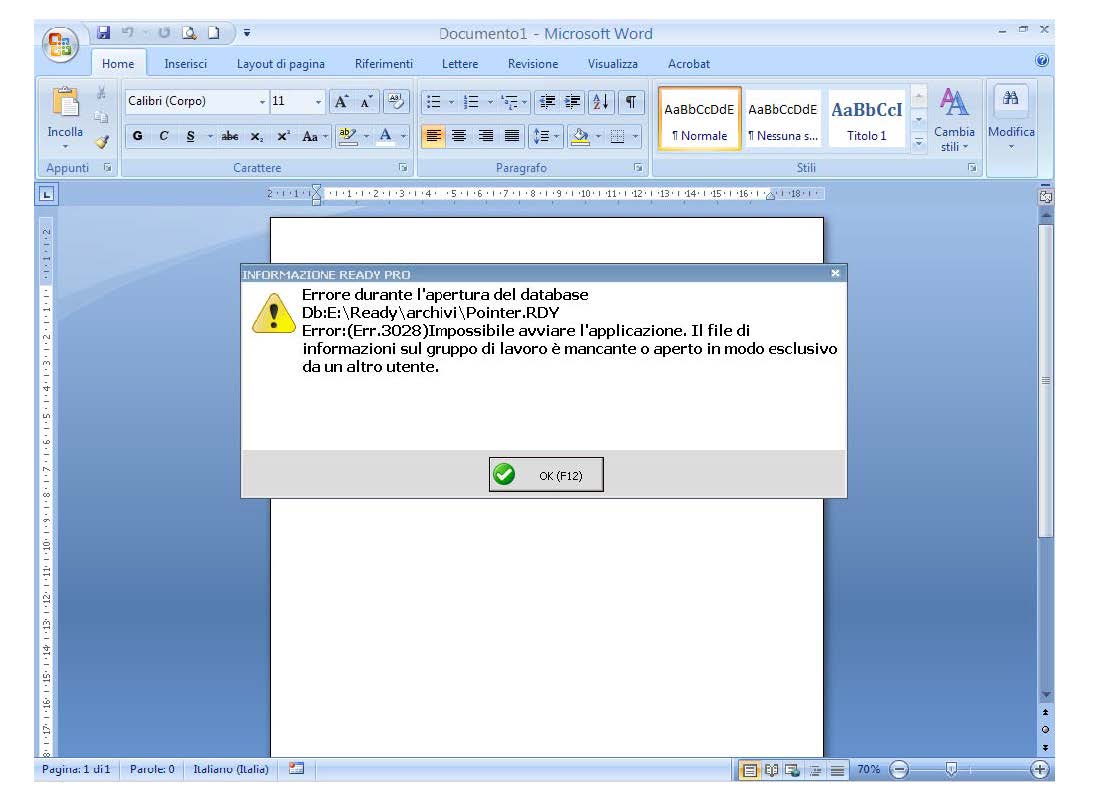Switch to the Riferimenti tab
This screenshot has height=786, width=1111.
pos(383,64)
